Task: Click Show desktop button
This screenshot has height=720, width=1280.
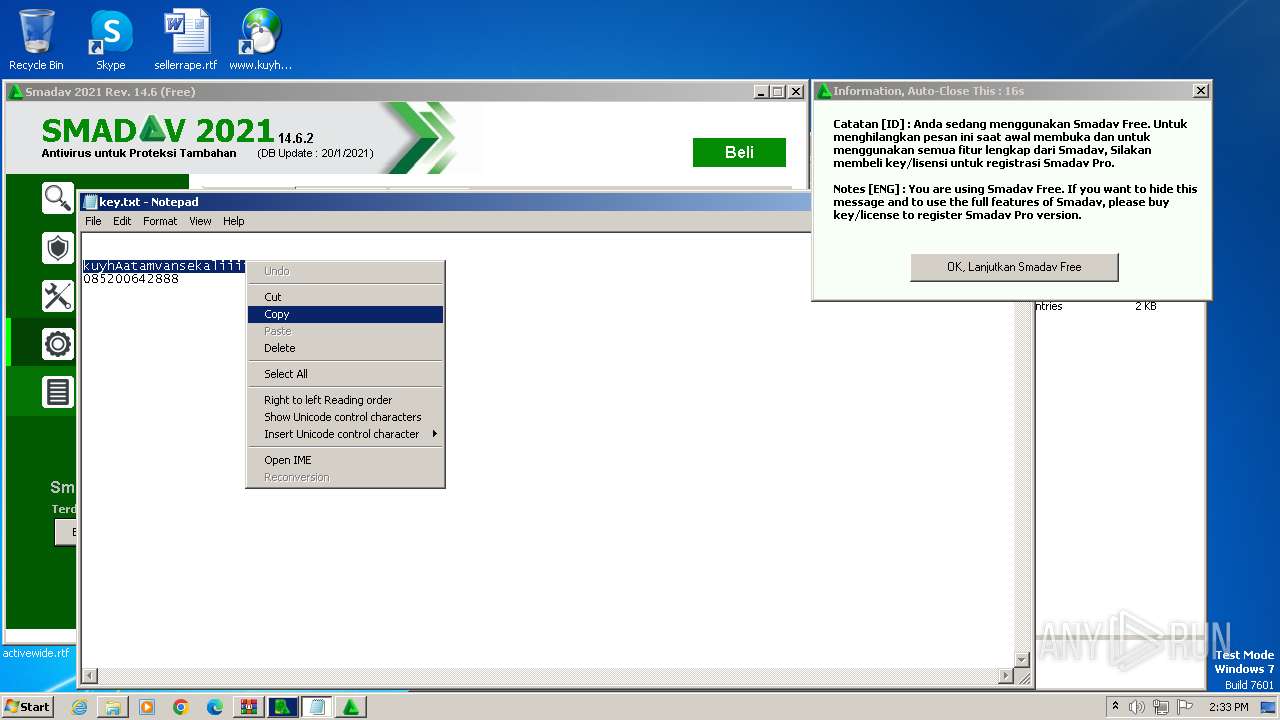Action: point(1268,707)
